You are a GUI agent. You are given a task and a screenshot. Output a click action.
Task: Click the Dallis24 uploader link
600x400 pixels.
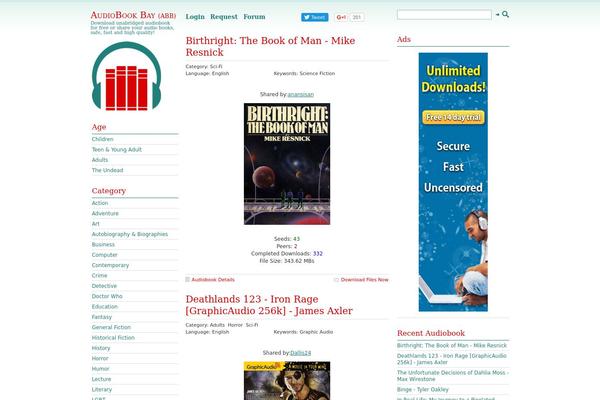coord(300,353)
